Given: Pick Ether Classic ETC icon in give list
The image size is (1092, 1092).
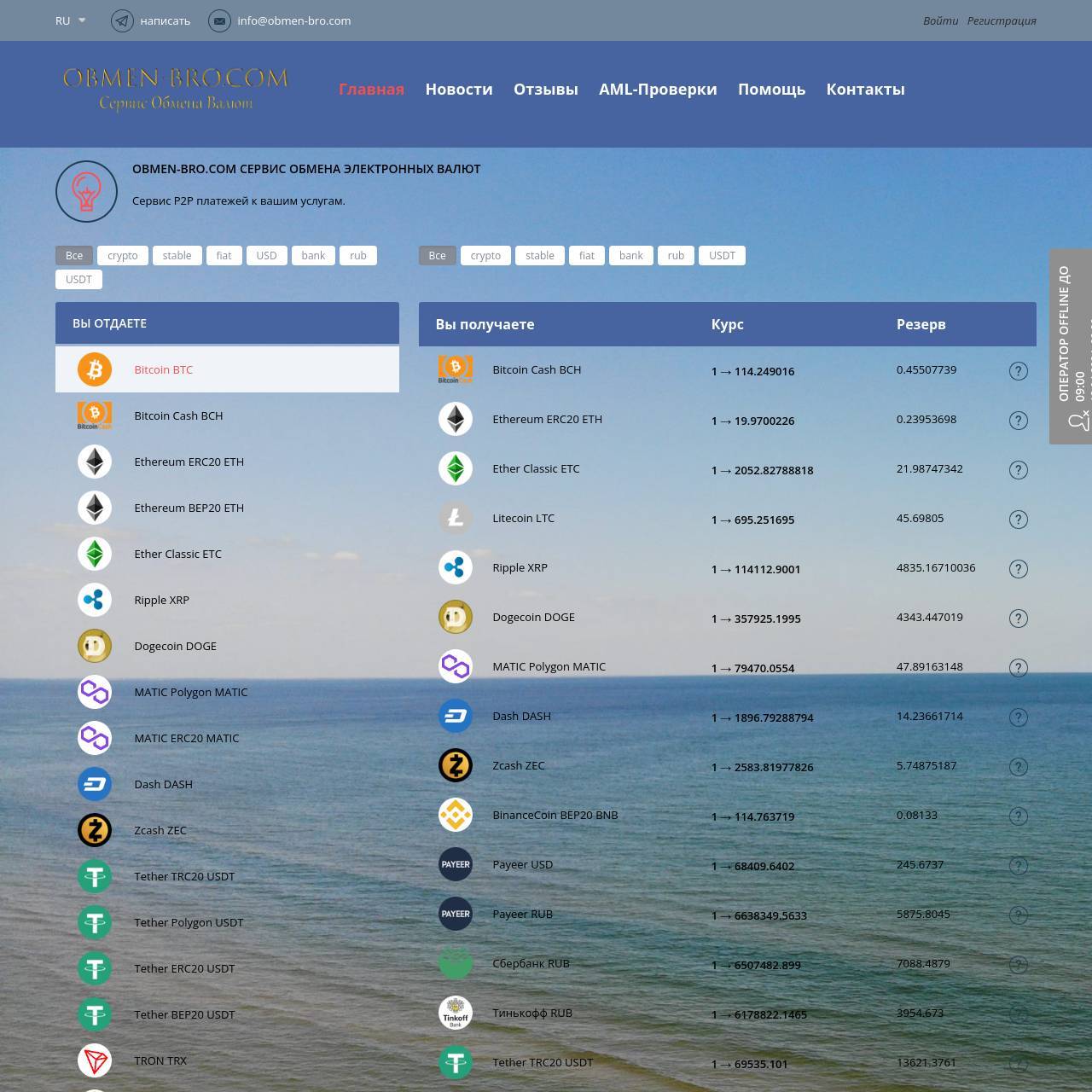Looking at the screenshot, I should (95, 554).
